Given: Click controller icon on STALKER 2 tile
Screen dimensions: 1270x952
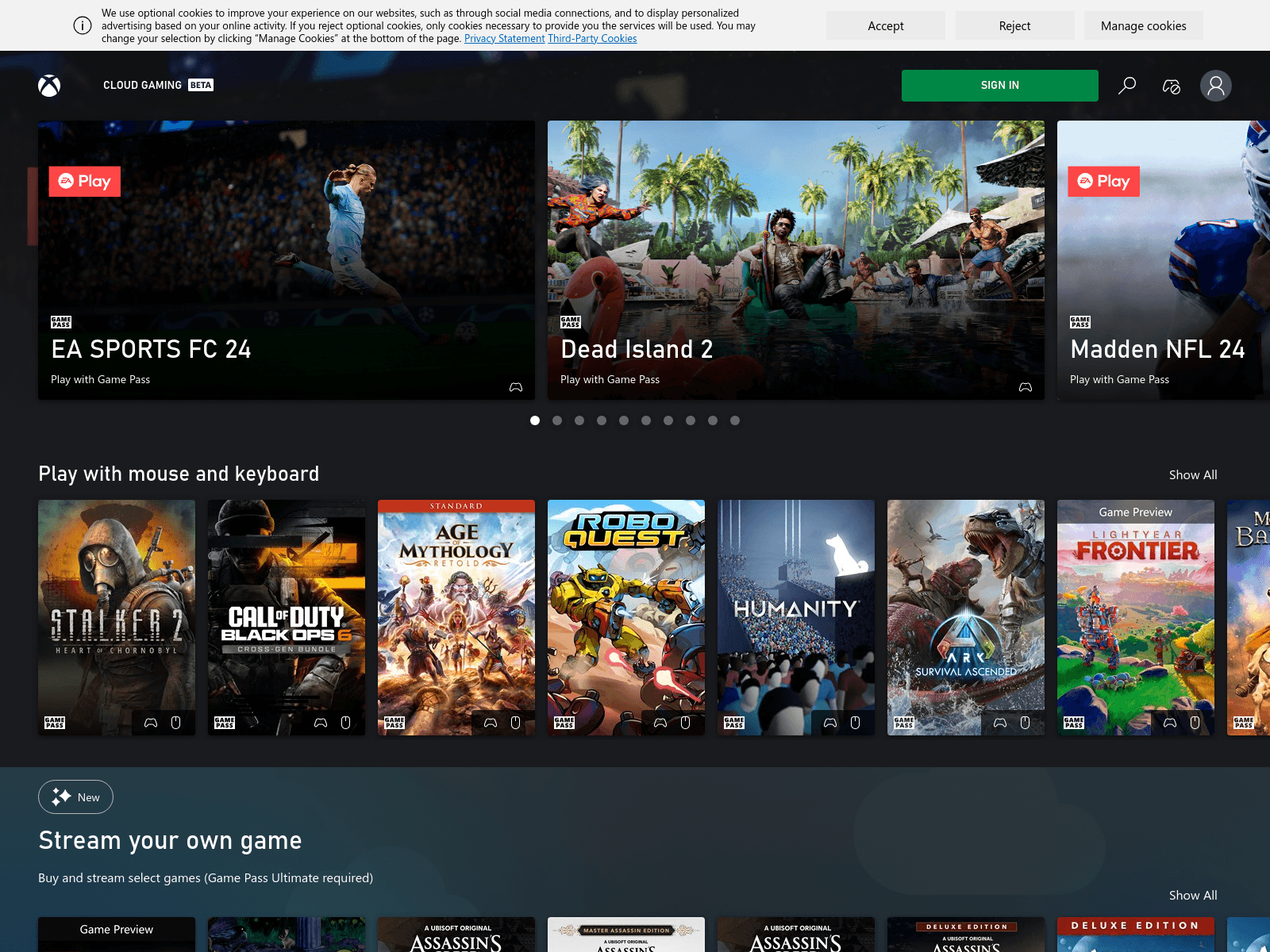Looking at the screenshot, I should [x=151, y=723].
